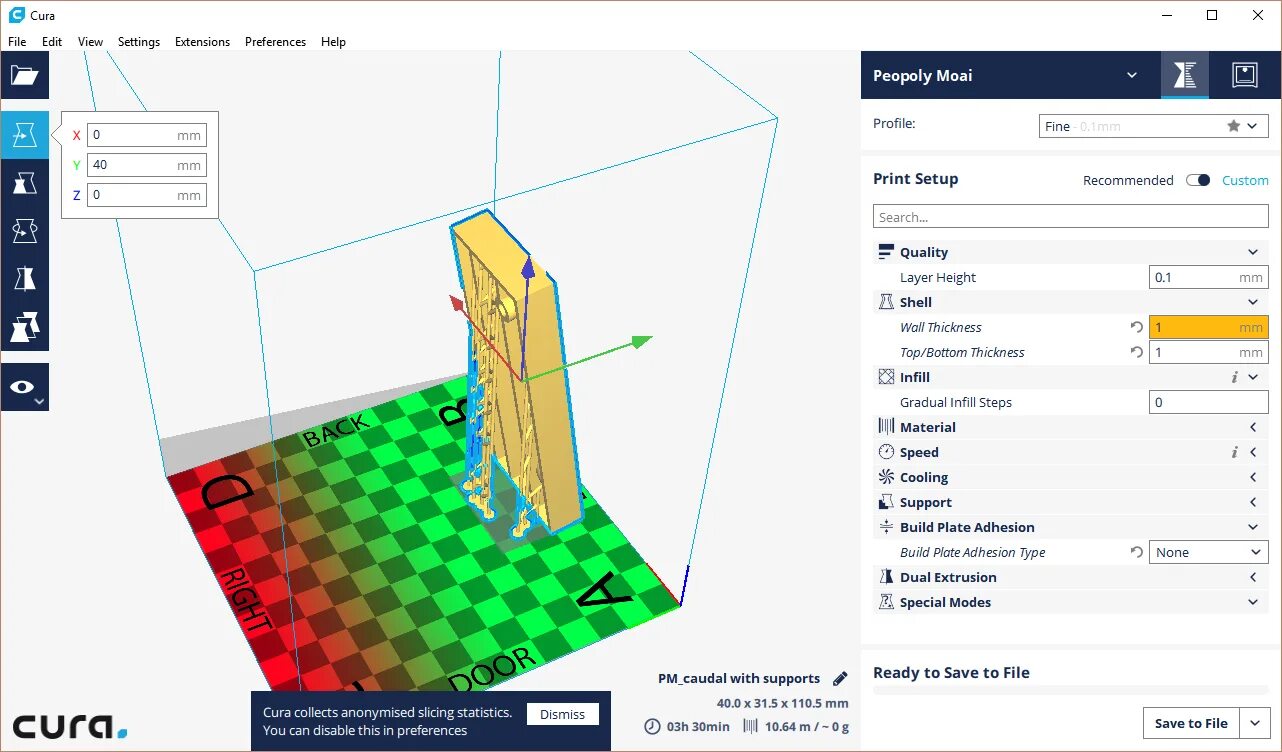Select the Scale tool
Image resolution: width=1282 pixels, height=752 pixels.
click(x=25, y=181)
